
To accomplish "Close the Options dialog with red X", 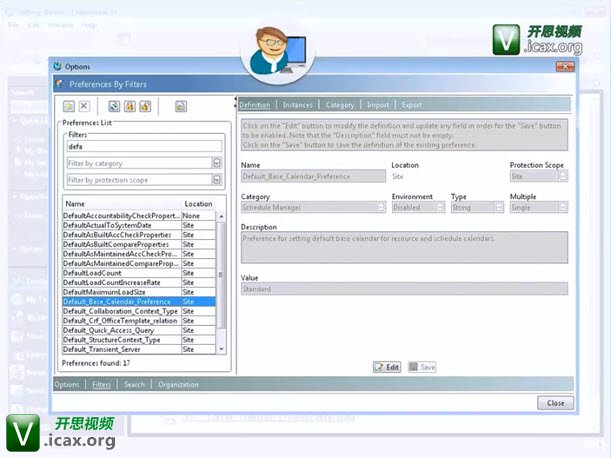I will point(565,67).
